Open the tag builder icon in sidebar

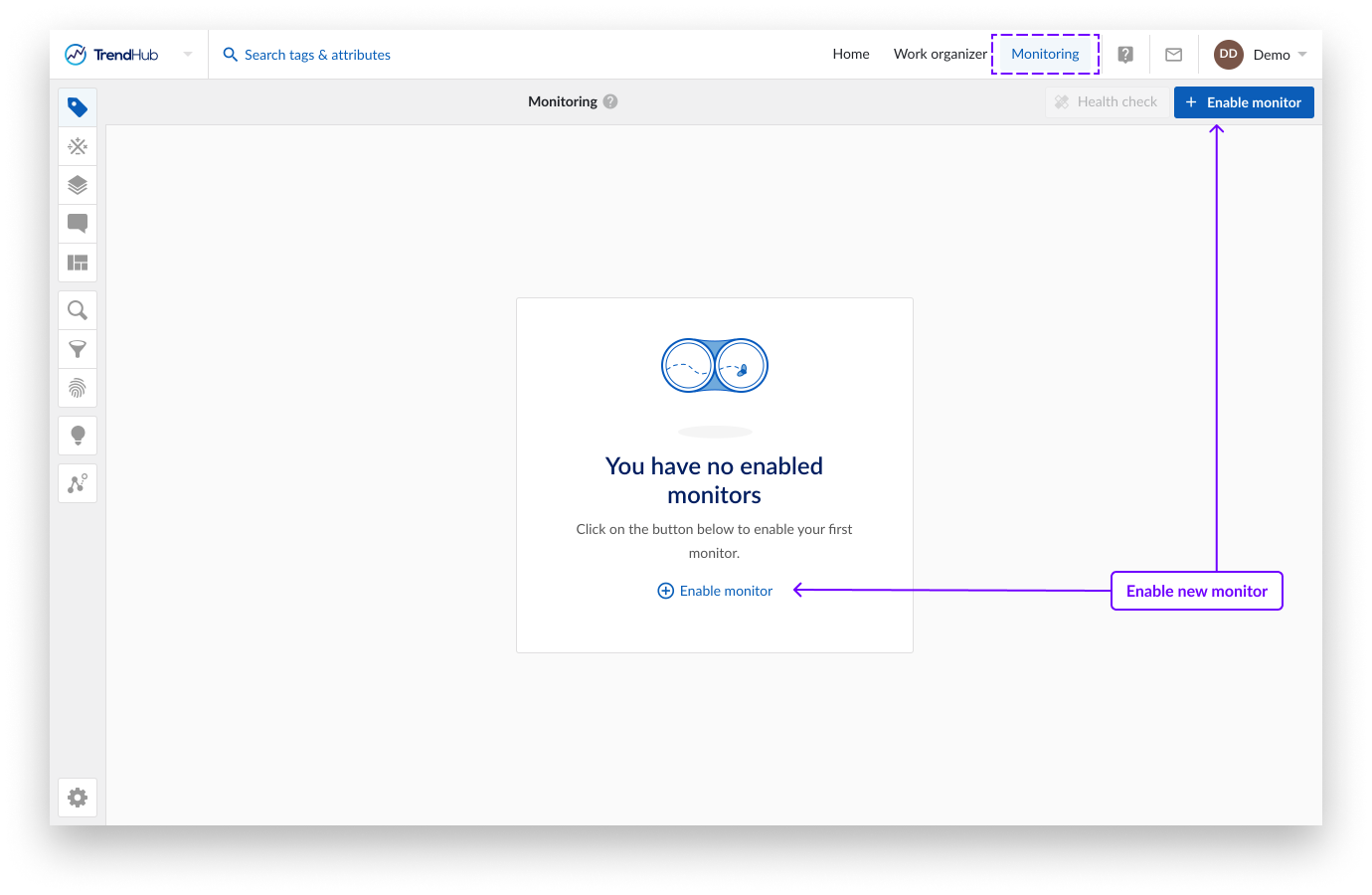[x=78, y=107]
